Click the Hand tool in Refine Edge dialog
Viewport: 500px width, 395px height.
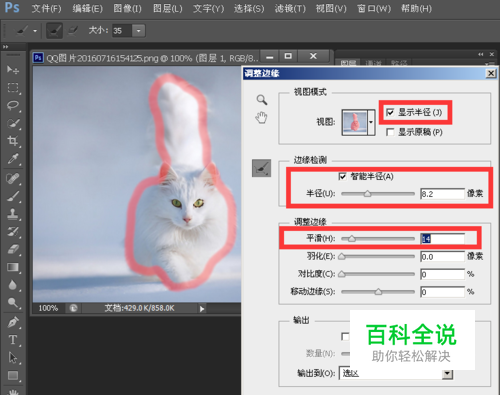(262, 118)
